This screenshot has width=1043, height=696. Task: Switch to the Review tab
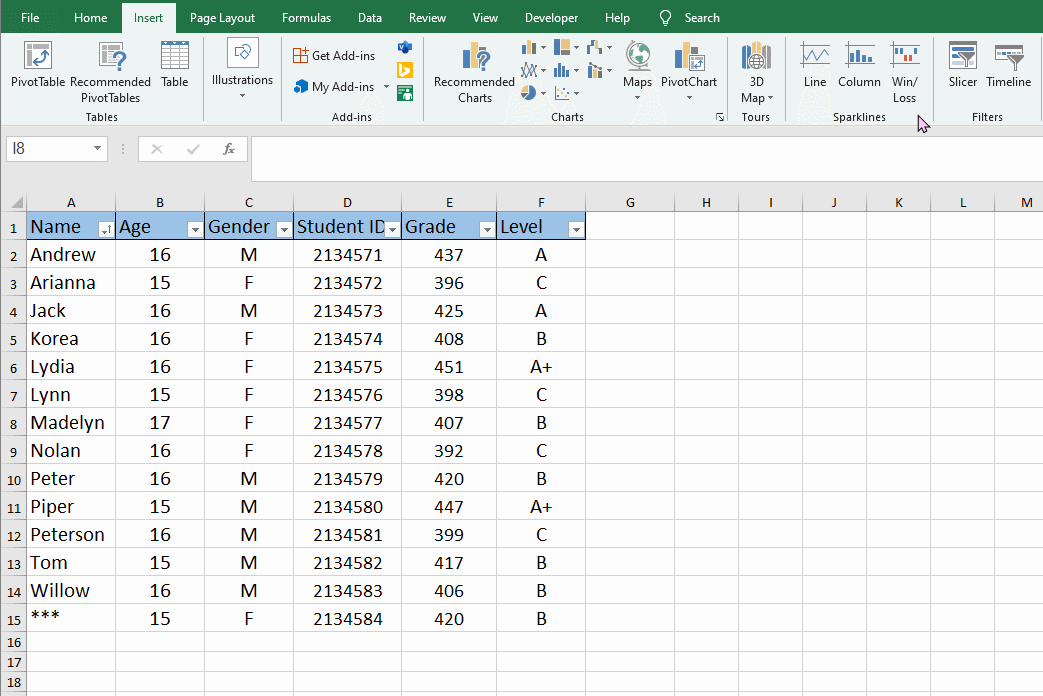tap(427, 18)
